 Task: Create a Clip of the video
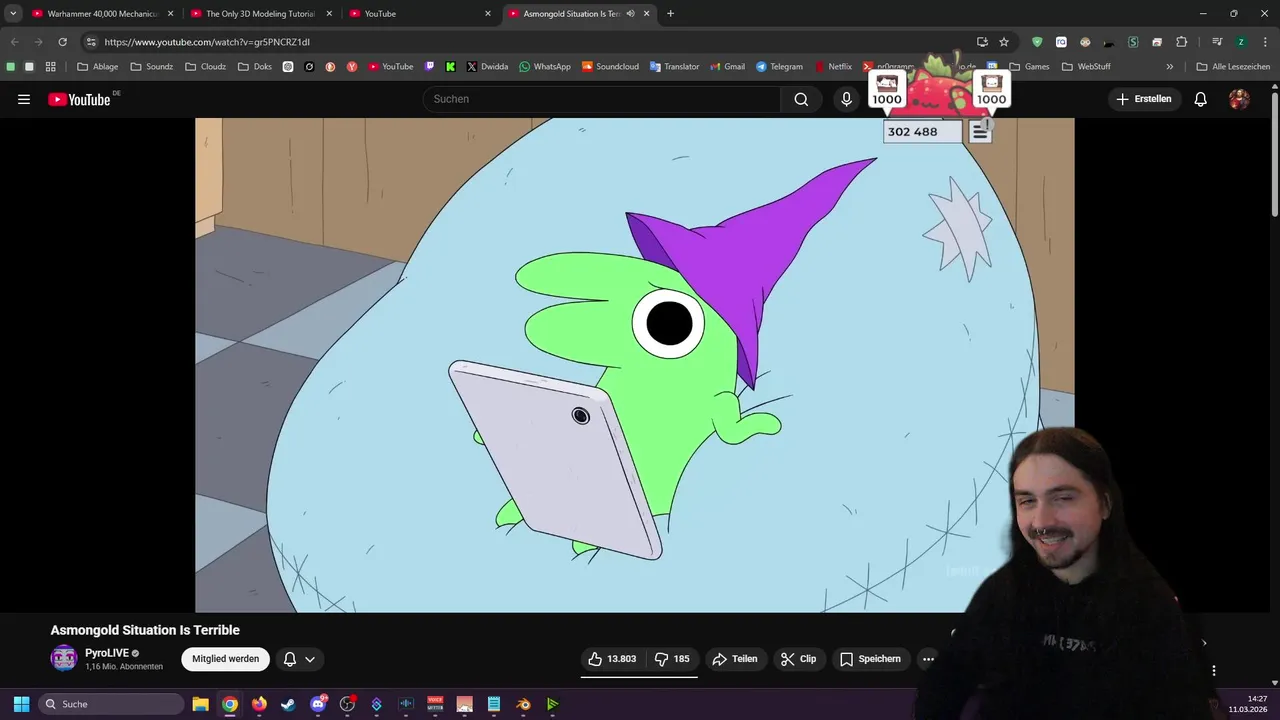coord(798,659)
